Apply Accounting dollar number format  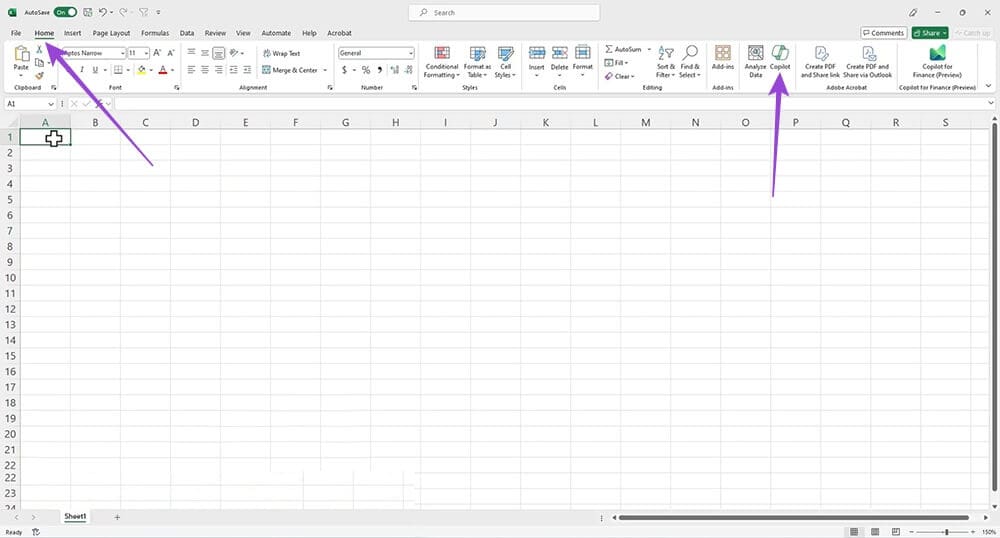344,70
